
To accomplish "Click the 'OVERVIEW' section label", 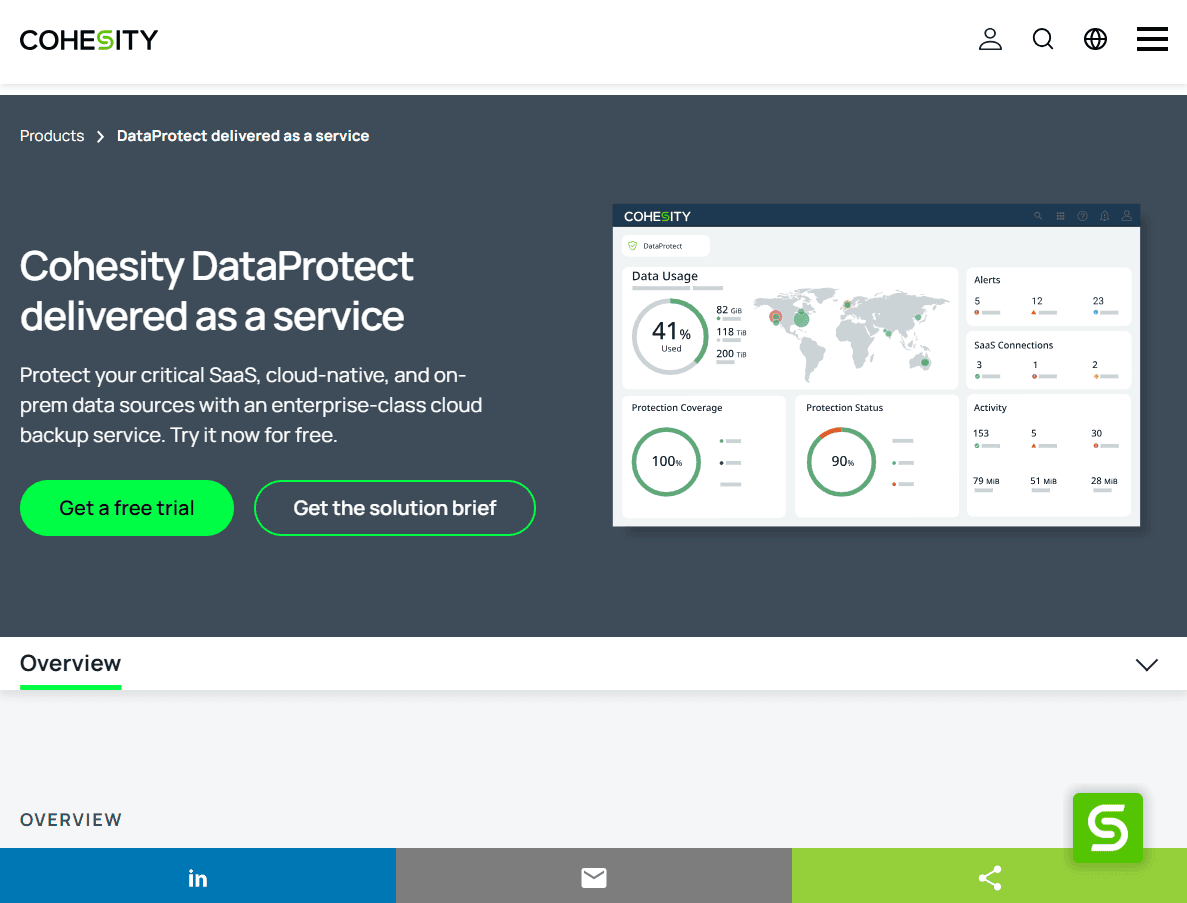I will click(x=70, y=820).
